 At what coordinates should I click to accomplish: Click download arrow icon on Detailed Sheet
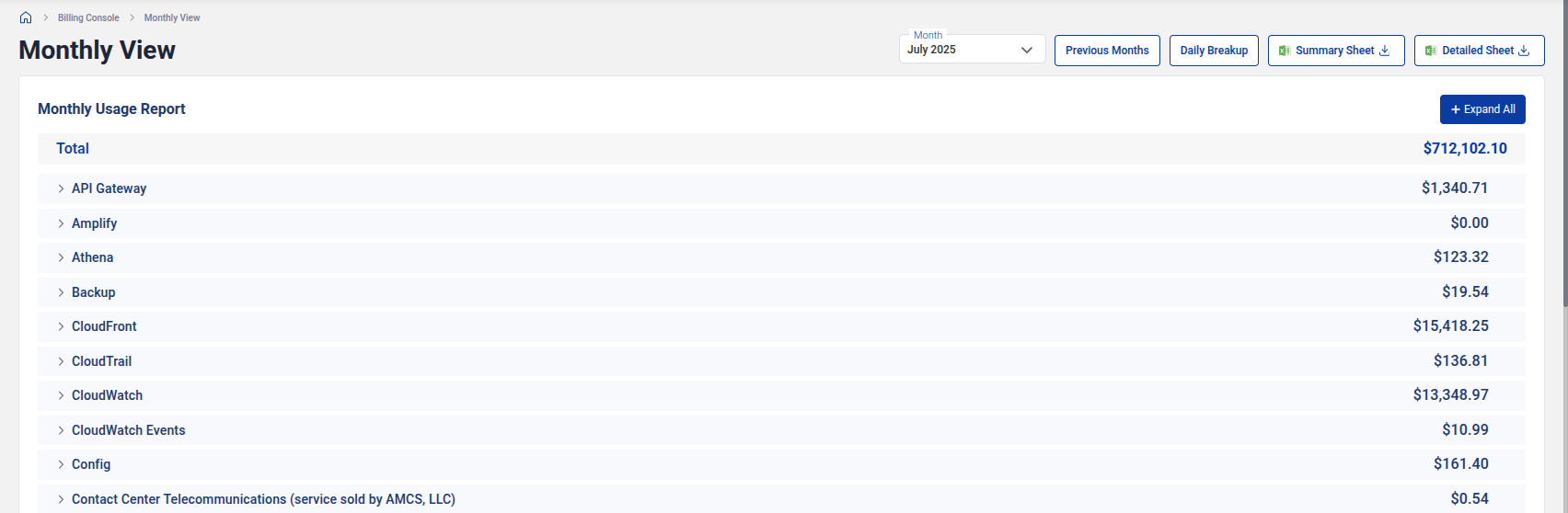pyautogui.click(x=1524, y=51)
